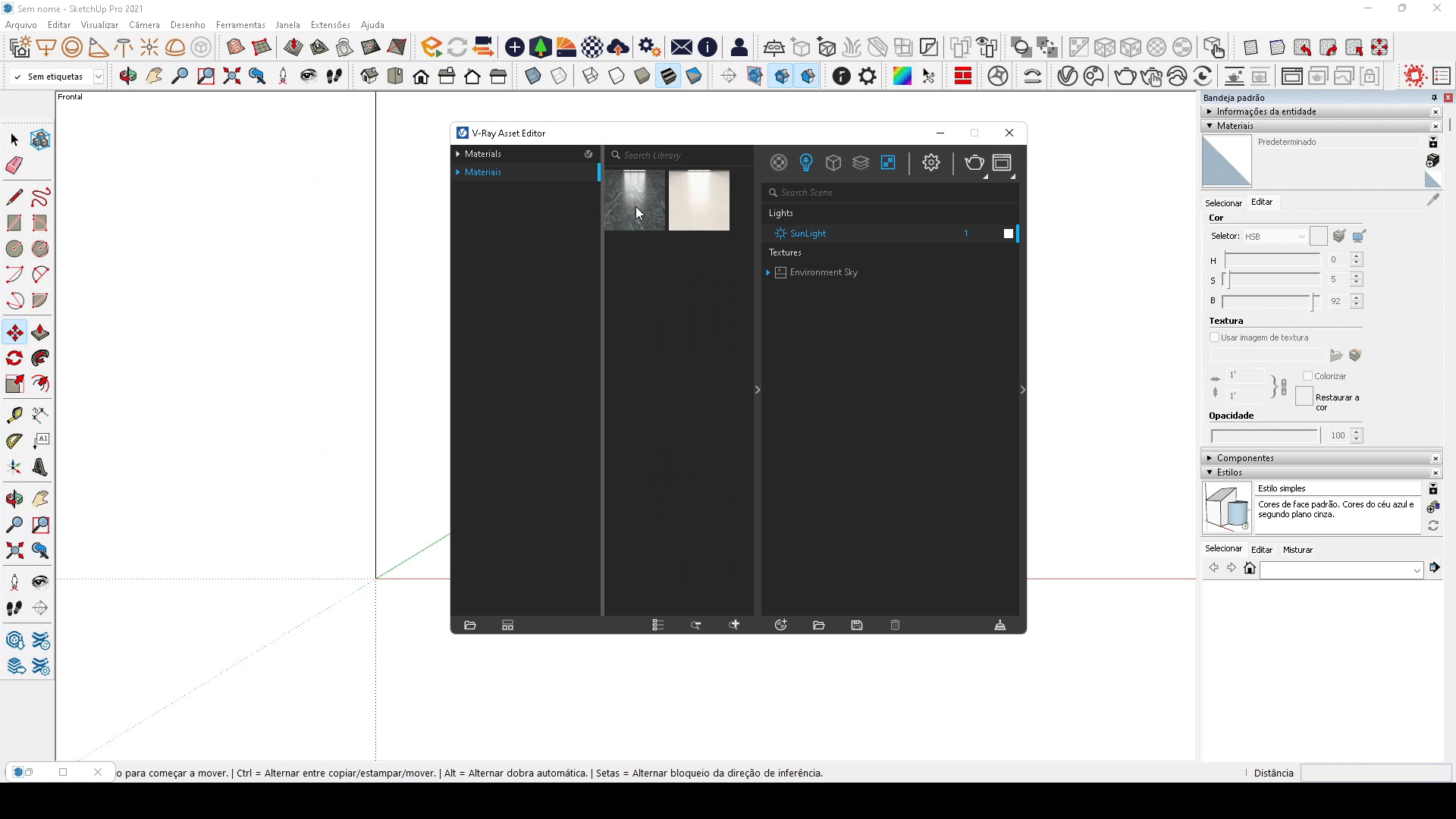Select the Rotate tool in left toolbar

pyautogui.click(x=14, y=359)
